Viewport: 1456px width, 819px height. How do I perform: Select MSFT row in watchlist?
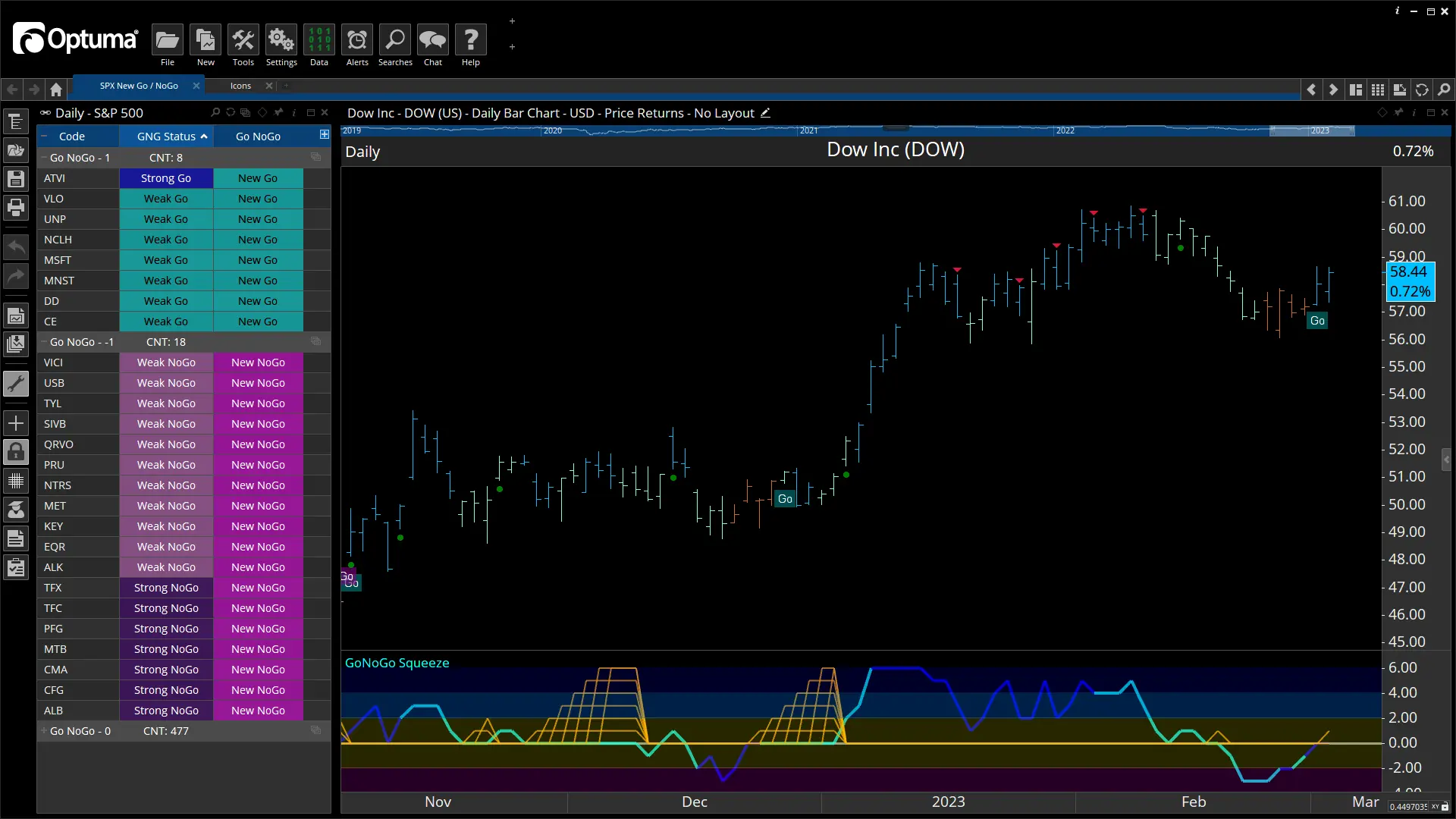click(184, 260)
